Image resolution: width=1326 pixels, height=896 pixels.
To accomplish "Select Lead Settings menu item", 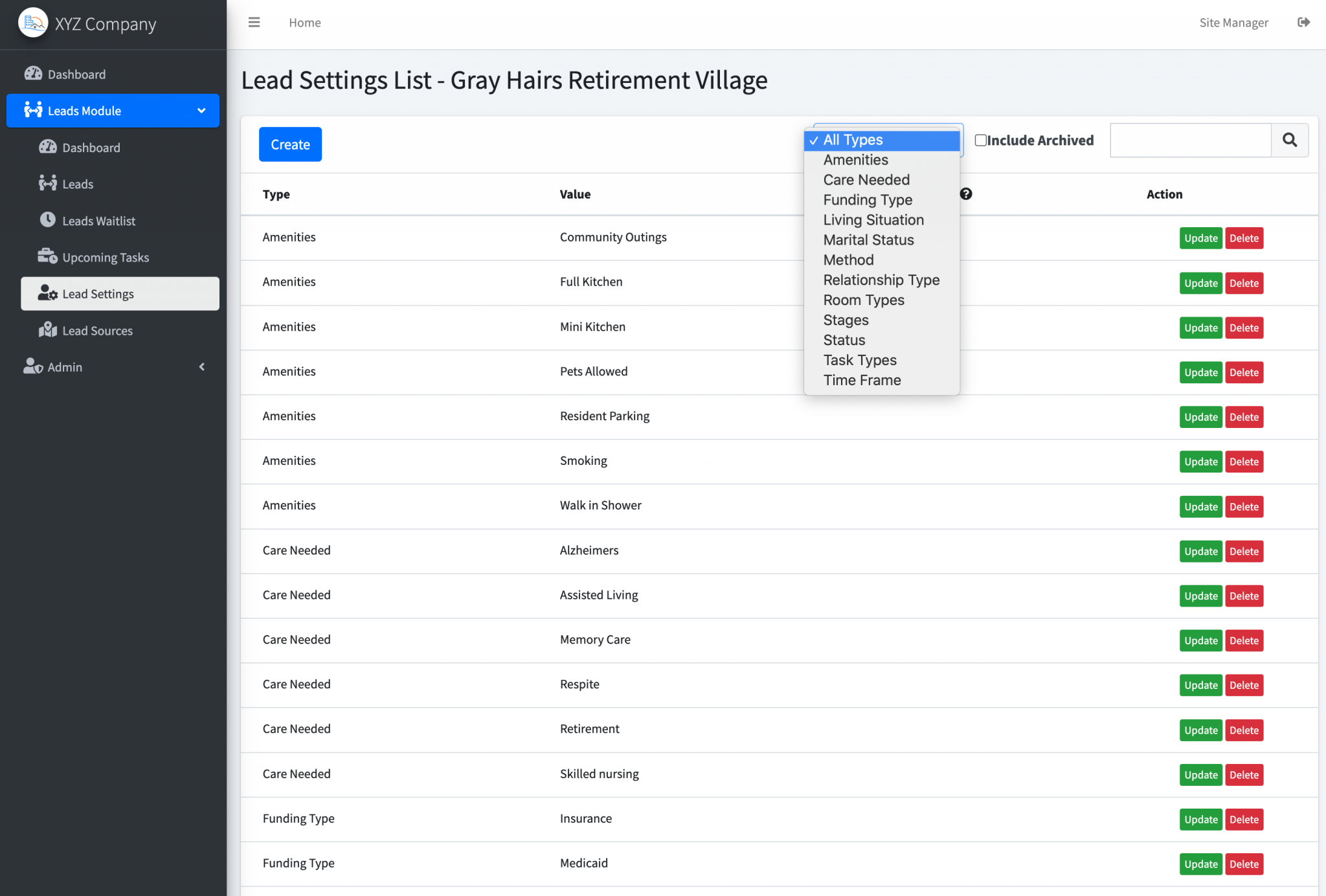I will click(98, 294).
